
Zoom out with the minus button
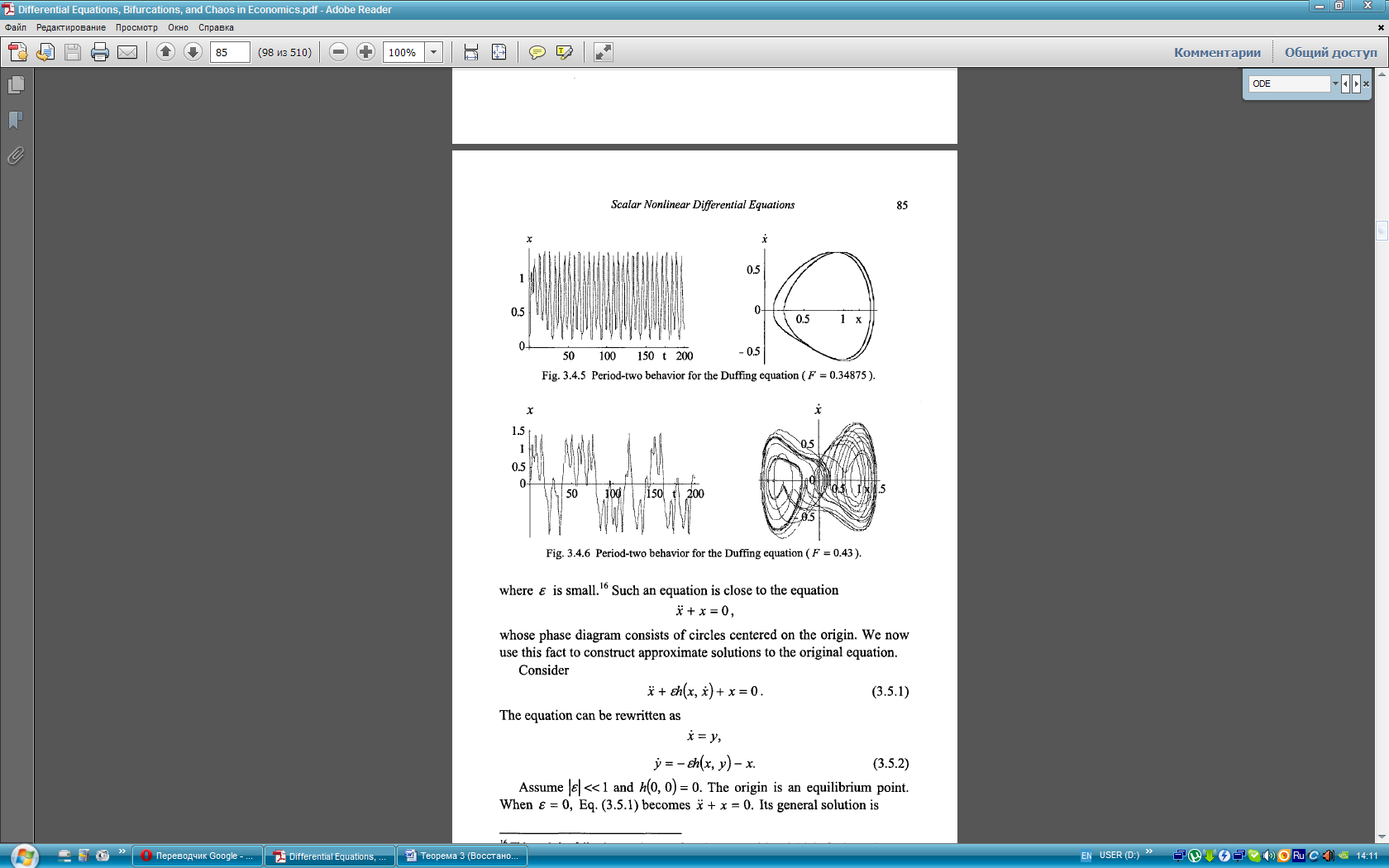(x=338, y=52)
